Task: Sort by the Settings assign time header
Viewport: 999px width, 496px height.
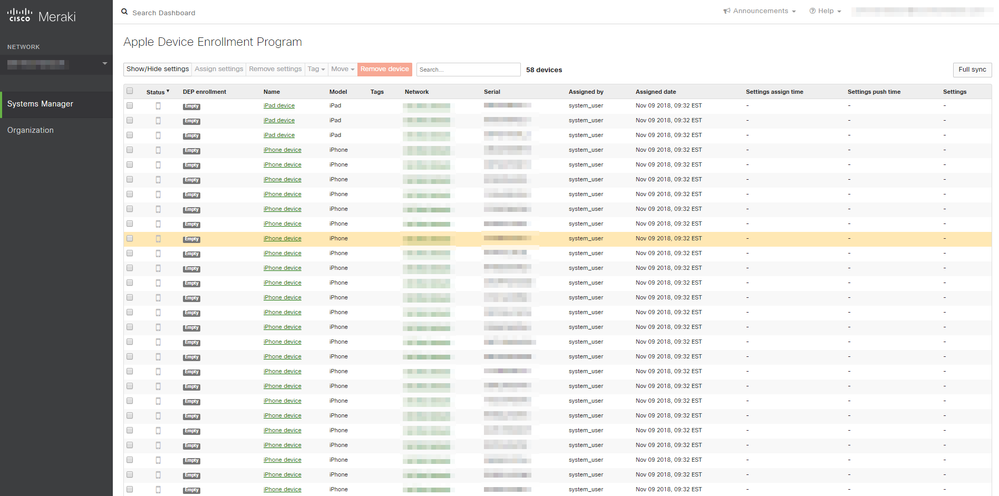Action: (774, 92)
